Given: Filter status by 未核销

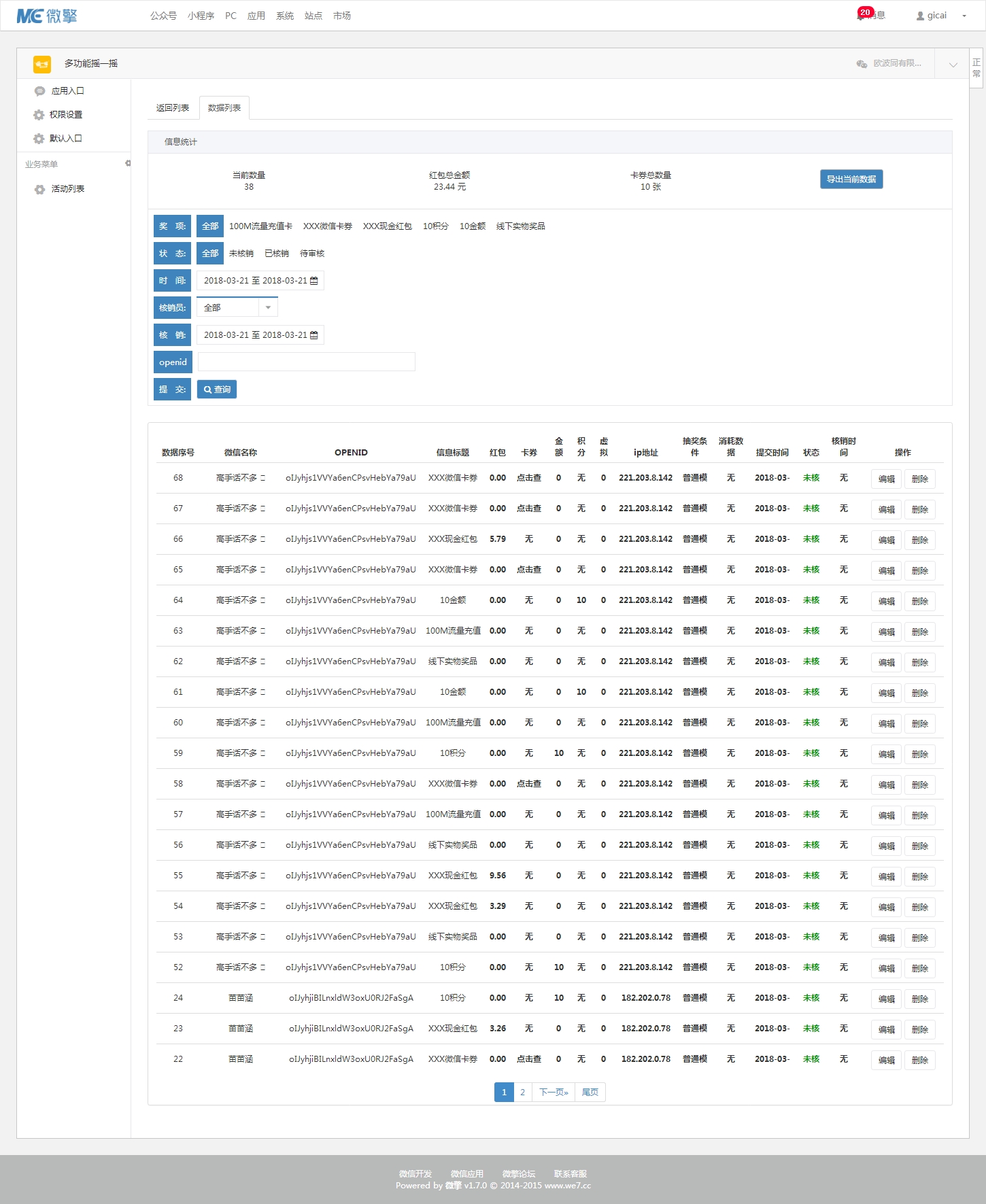Looking at the screenshot, I should point(241,254).
